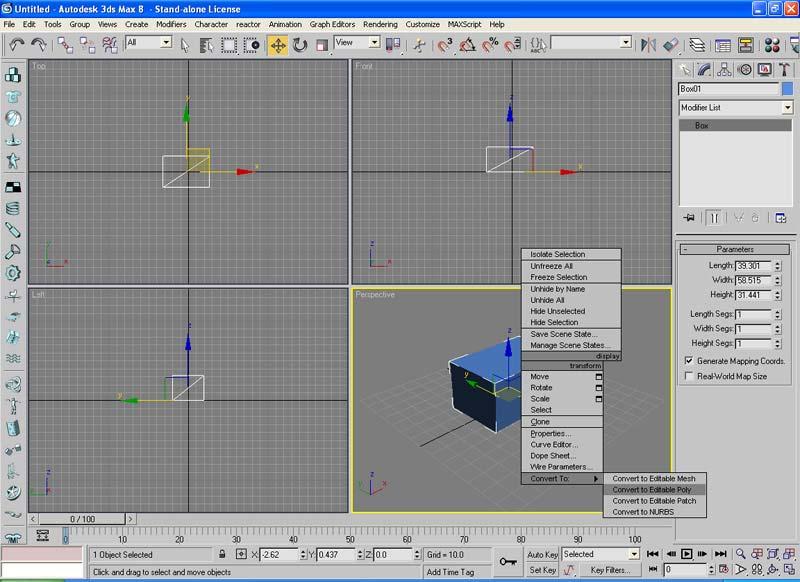
Task: Select the Box entry in the modifier stack
Action: (x=735, y=125)
